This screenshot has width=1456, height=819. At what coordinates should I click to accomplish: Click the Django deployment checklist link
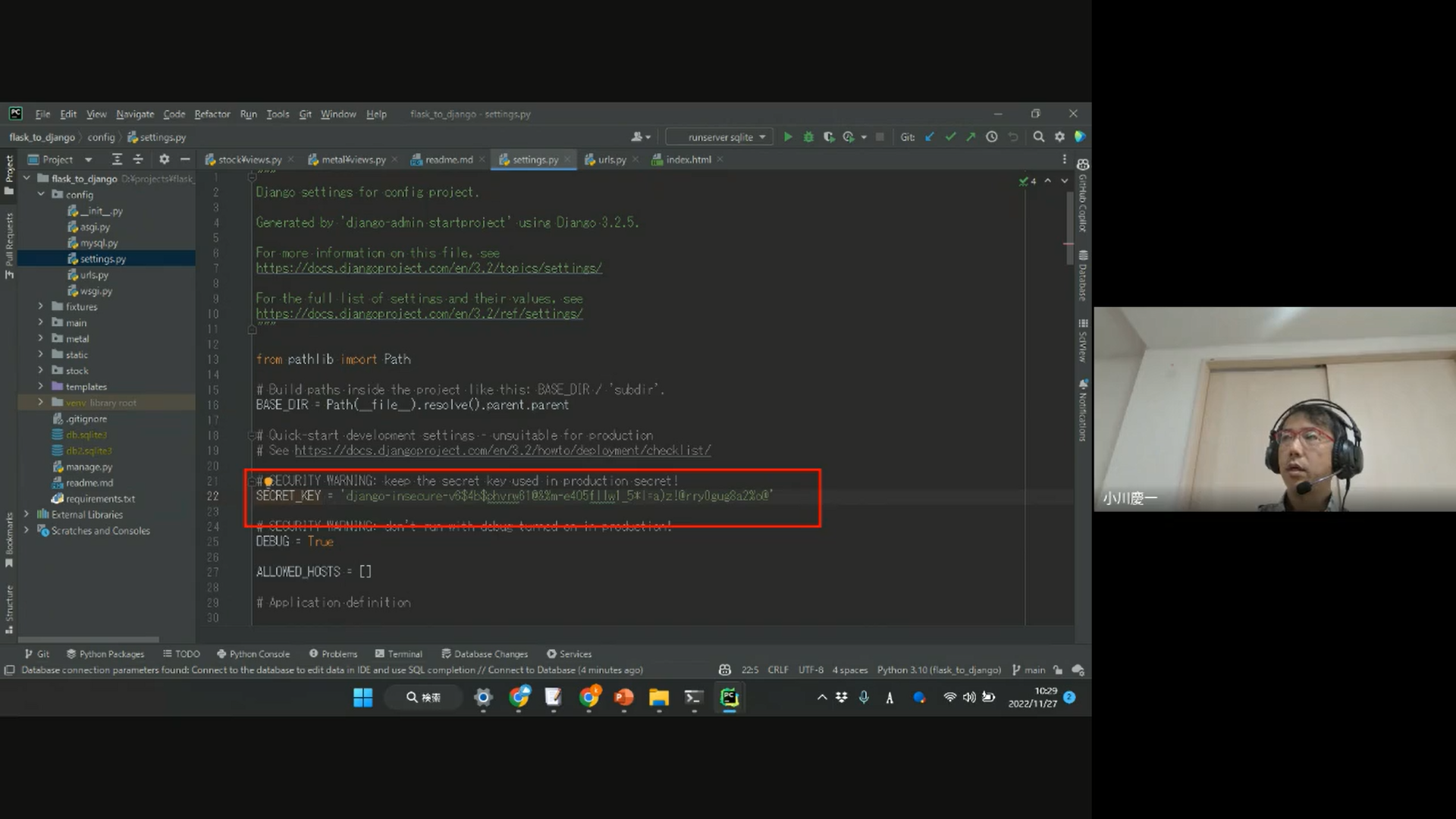point(502,450)
